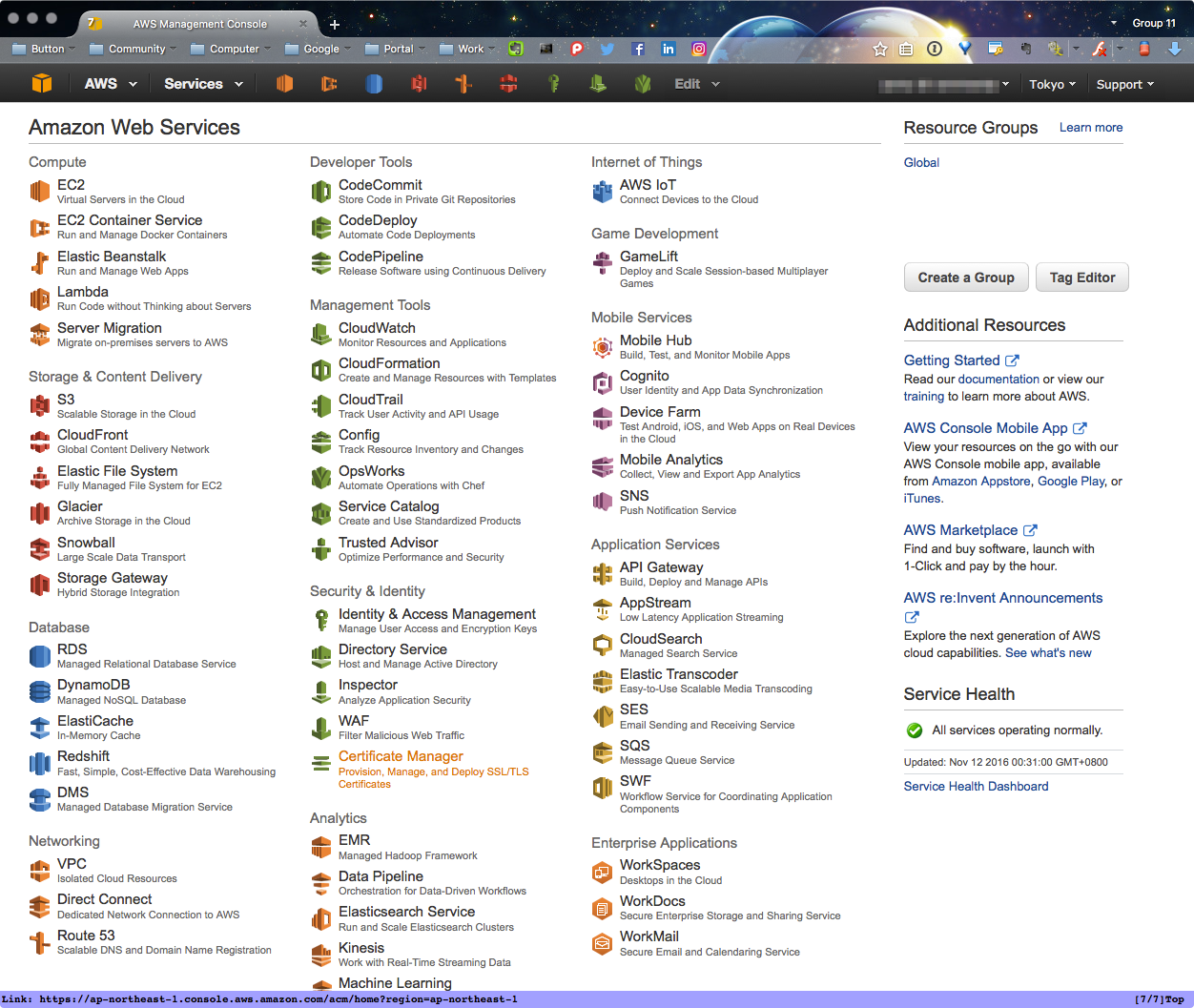The image size is (1194, 1008).
Task: Open the Elastic Transcoder service link
Action: (679, 674)
